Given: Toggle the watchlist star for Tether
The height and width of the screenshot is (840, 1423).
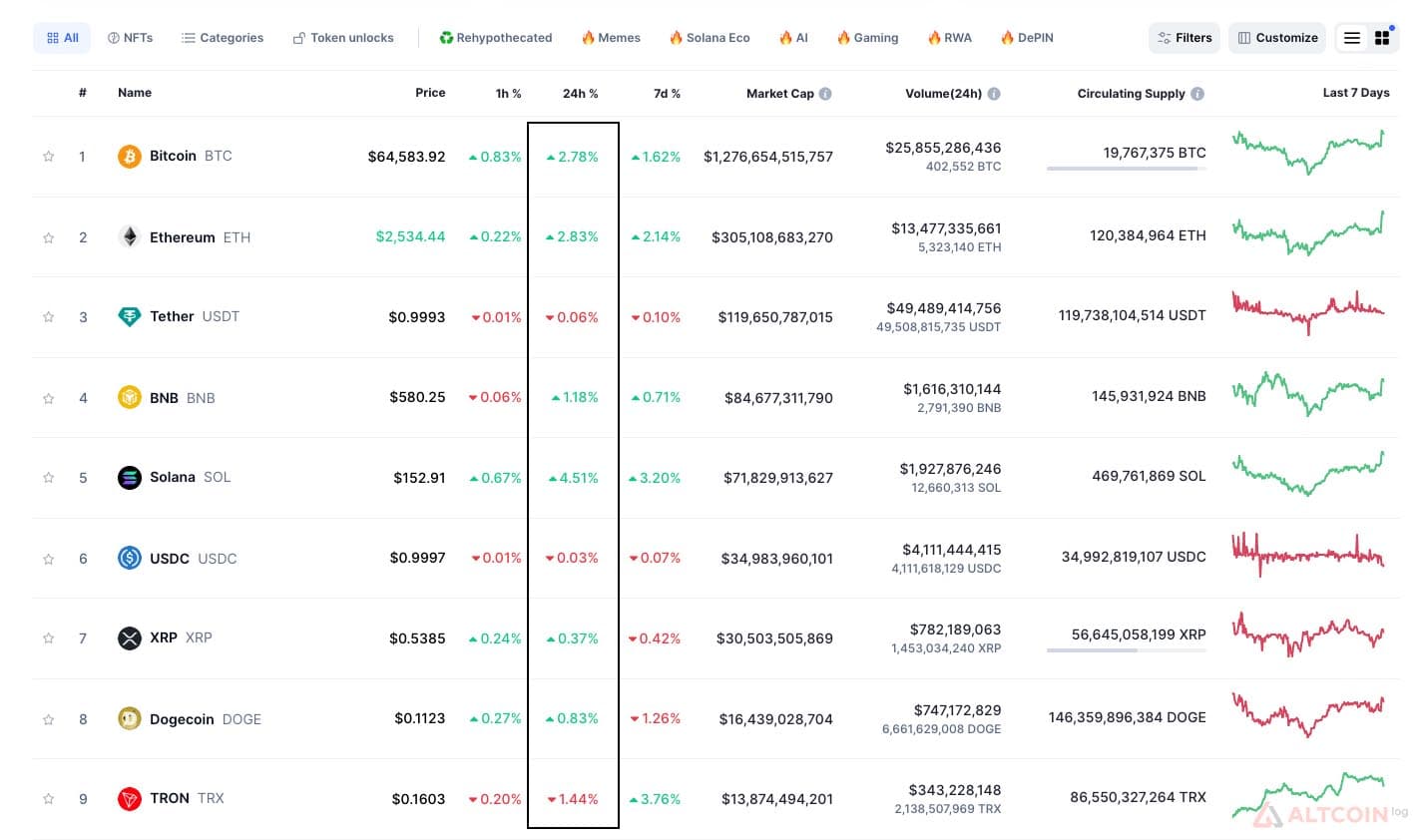Looking at the screenshot, I should [x=48, y=317].
